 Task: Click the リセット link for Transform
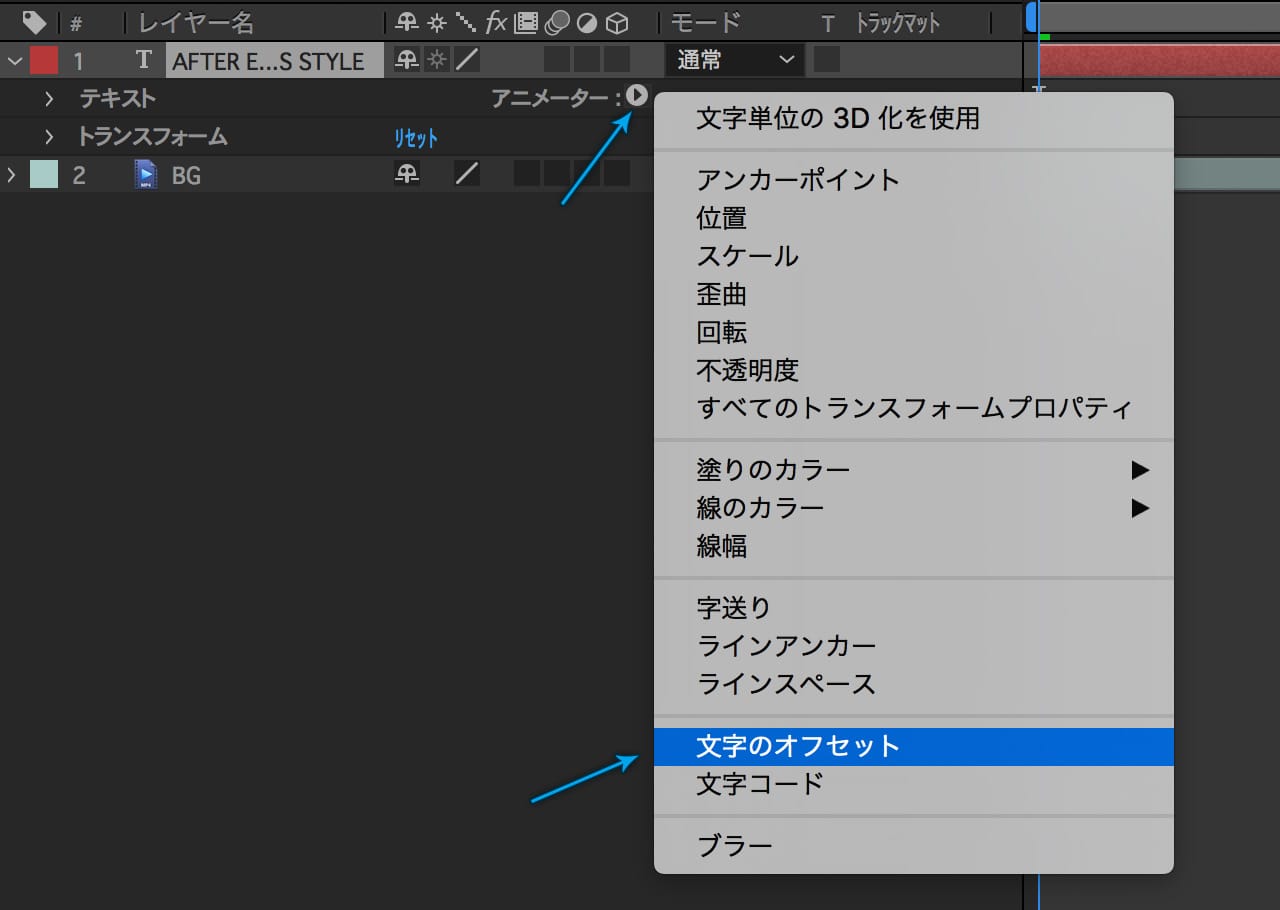click(416, 138)
